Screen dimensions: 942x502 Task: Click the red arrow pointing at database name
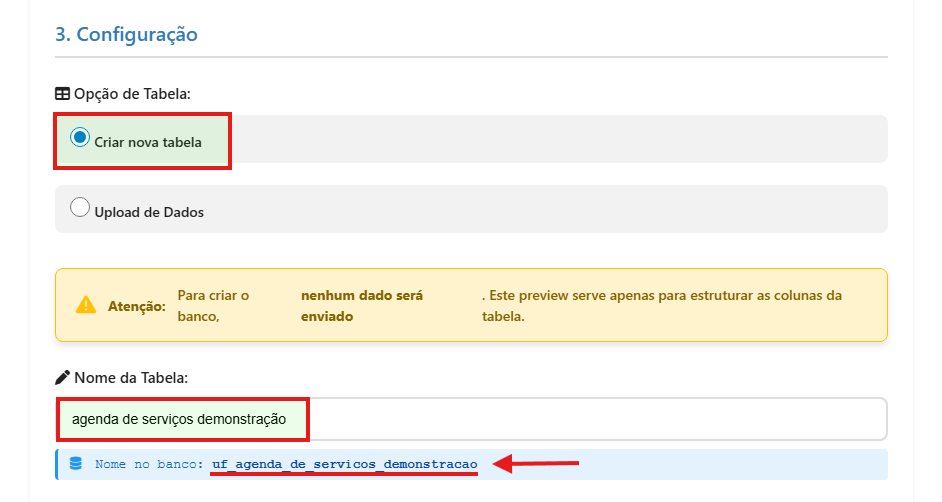pyautogui.click(x=539, y=463)
